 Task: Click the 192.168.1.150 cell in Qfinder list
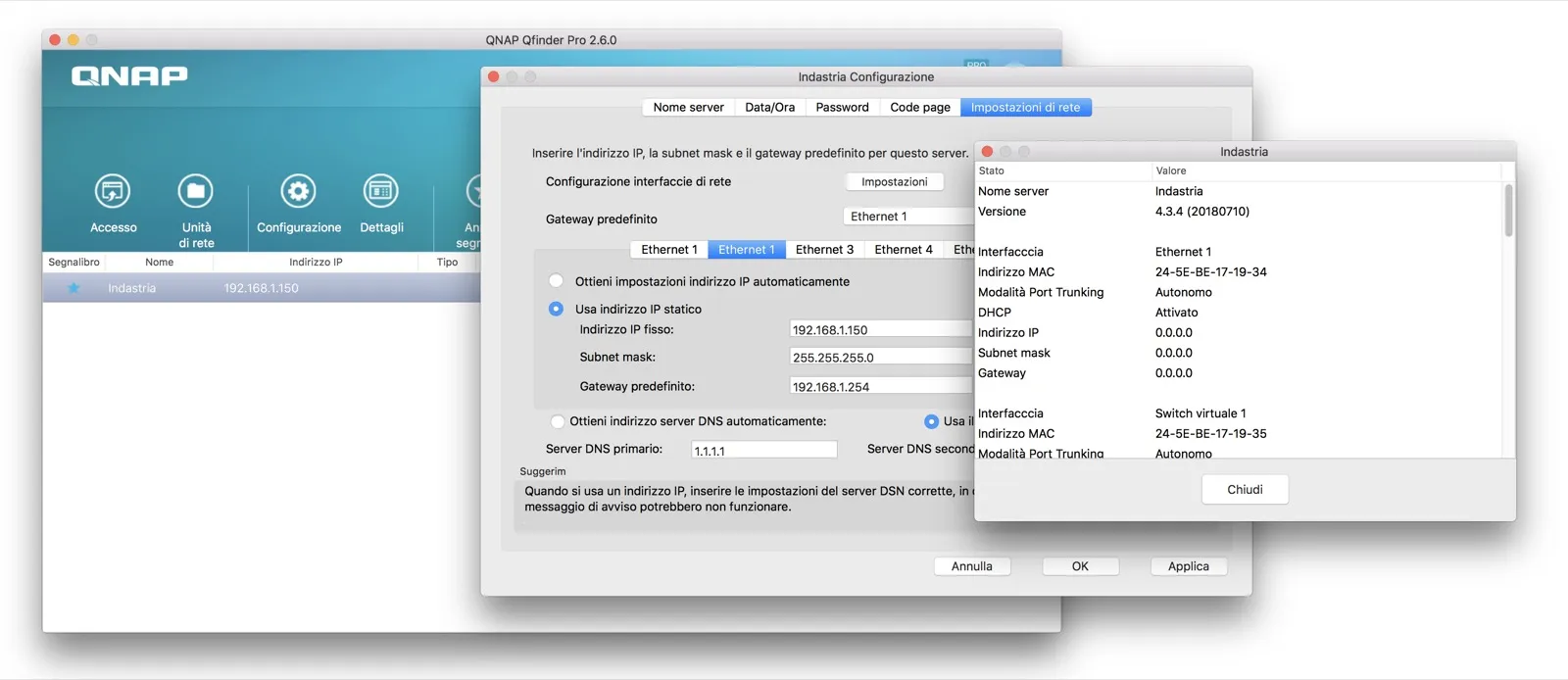coord(261,288)
